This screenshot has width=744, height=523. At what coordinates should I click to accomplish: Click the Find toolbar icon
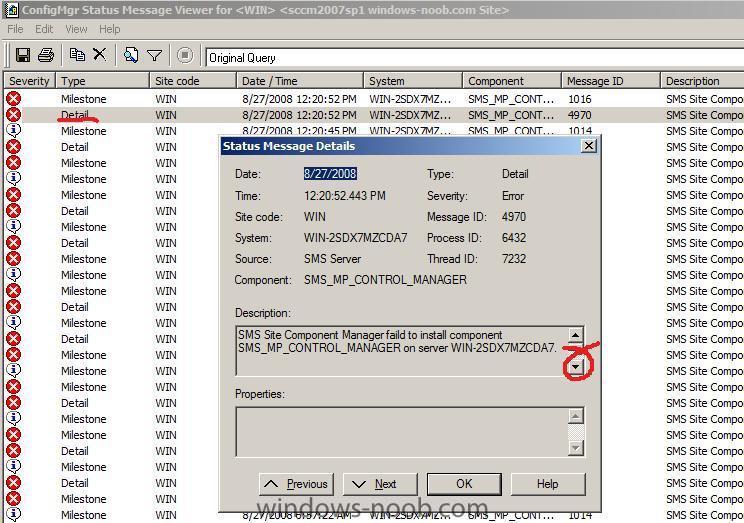click(x=131, y=56)
